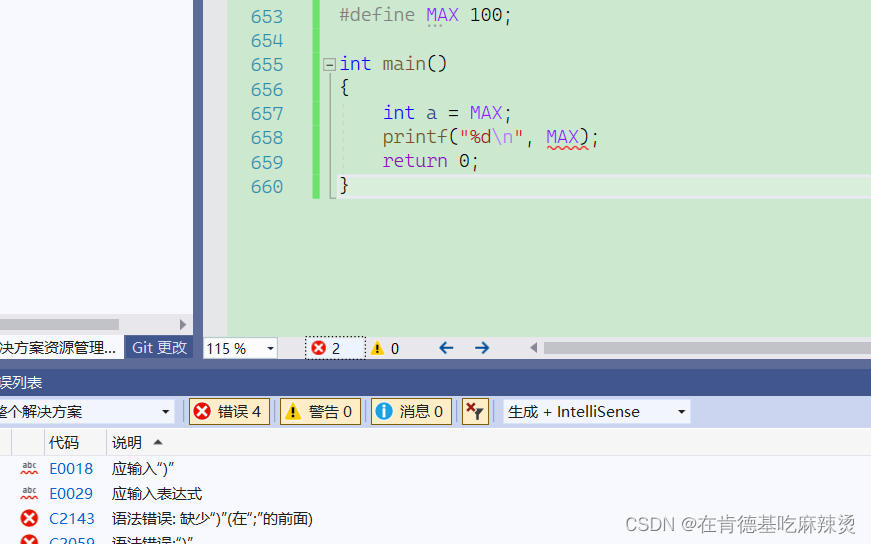Toggle the 消息 0 filter button
The image size is (871, 544).
tap(411, 412)
